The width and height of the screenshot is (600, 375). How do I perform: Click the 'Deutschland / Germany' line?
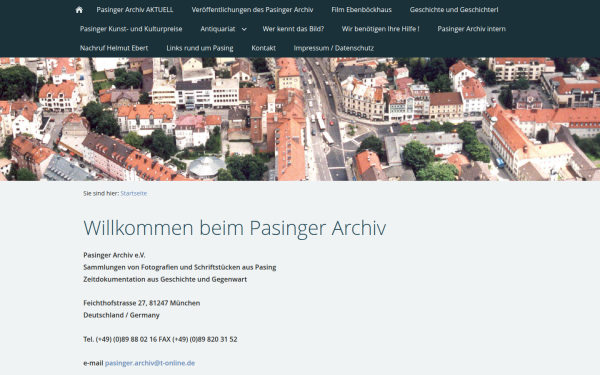point(121,315)
